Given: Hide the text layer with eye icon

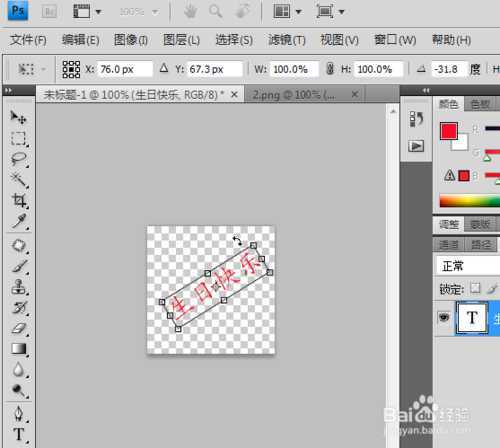Looking at the screenshot, I should point(444,317).
